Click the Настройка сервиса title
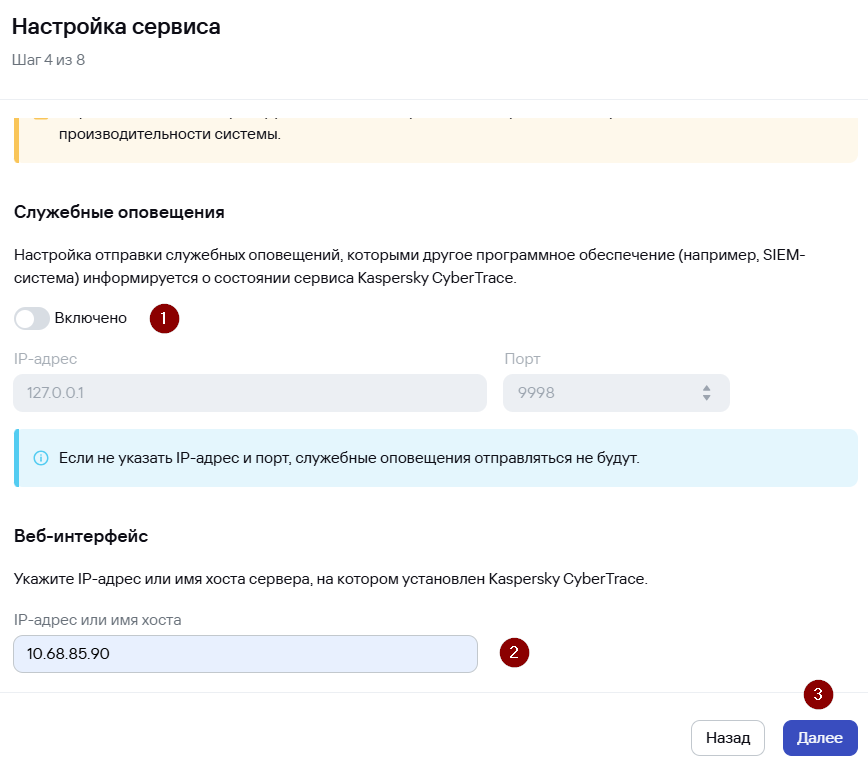Screen dimensions: 868x773 click(x=116, y=27)
